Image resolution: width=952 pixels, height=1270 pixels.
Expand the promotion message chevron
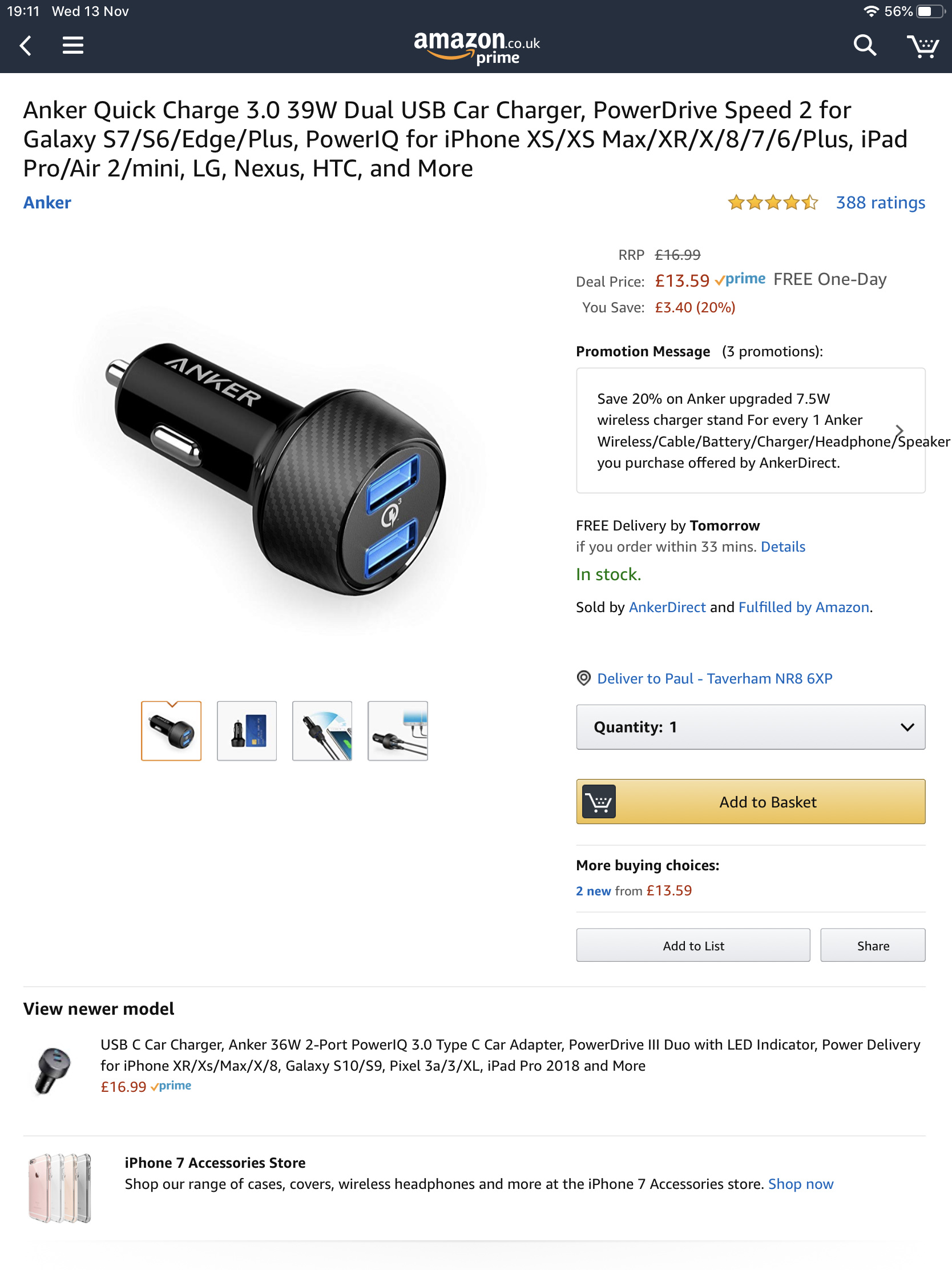[899, 431]
